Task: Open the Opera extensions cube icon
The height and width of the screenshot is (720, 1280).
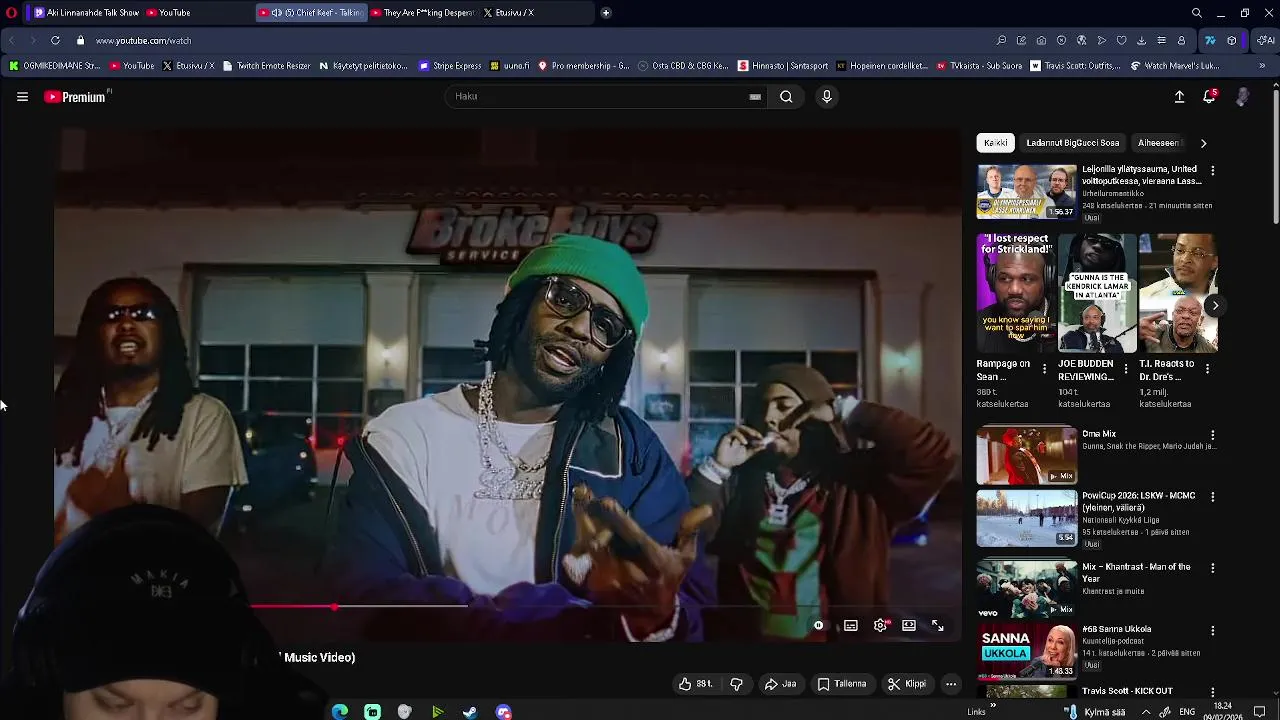Action: (x=1232, y=40)
